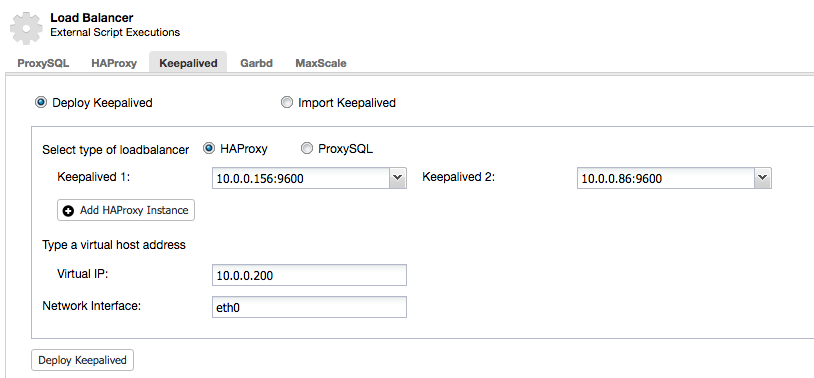This screenshot has height=378, width=814.
Task: Select the Keepalived tab
Action: click(188, 63)
